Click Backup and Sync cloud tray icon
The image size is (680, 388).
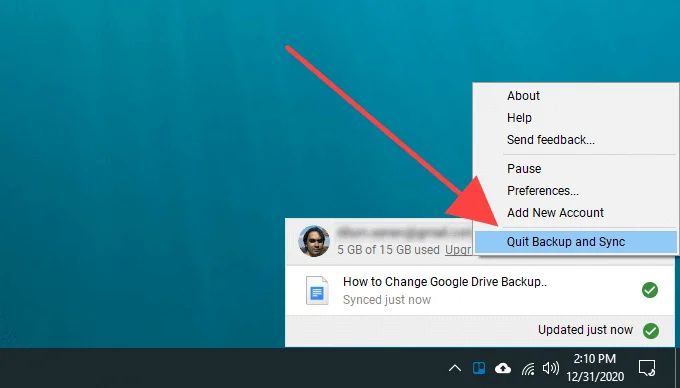[x=503, y=368]
